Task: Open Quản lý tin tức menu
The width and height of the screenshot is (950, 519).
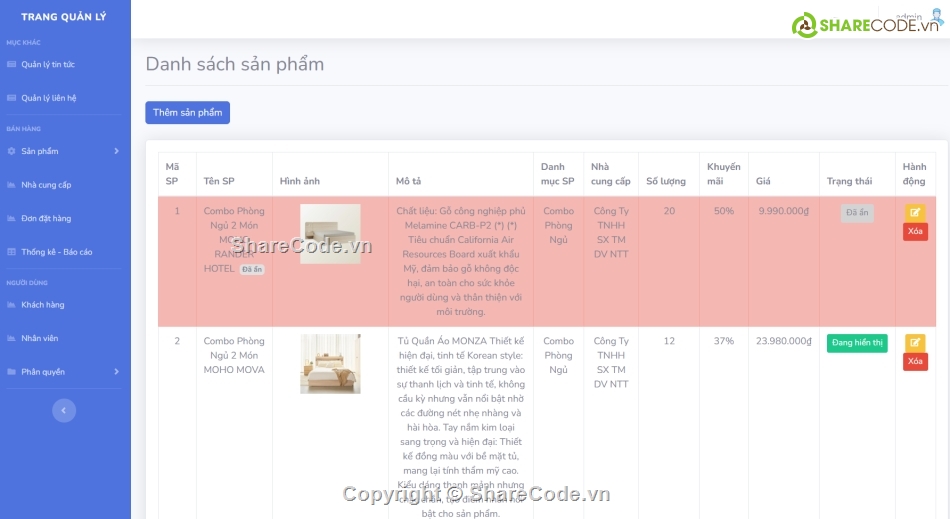Action: coord(48,64)
